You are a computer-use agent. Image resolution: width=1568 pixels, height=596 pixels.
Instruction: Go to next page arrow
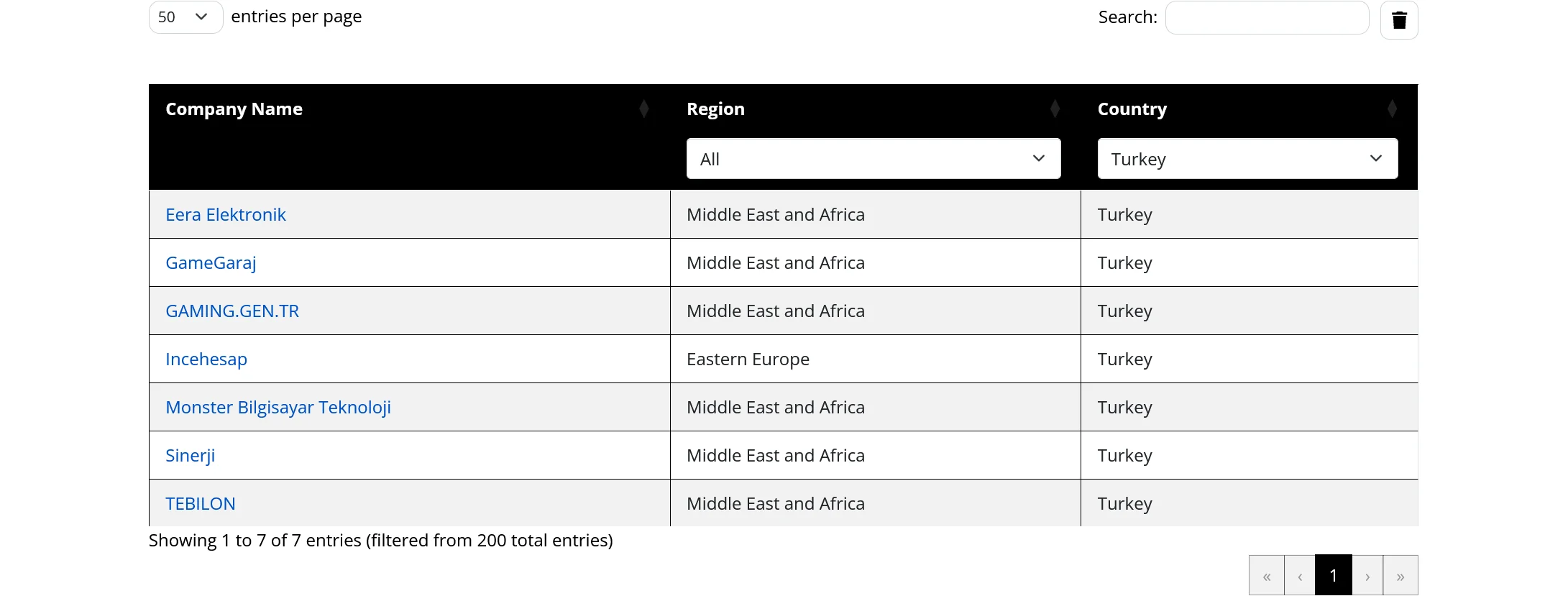1367,576
